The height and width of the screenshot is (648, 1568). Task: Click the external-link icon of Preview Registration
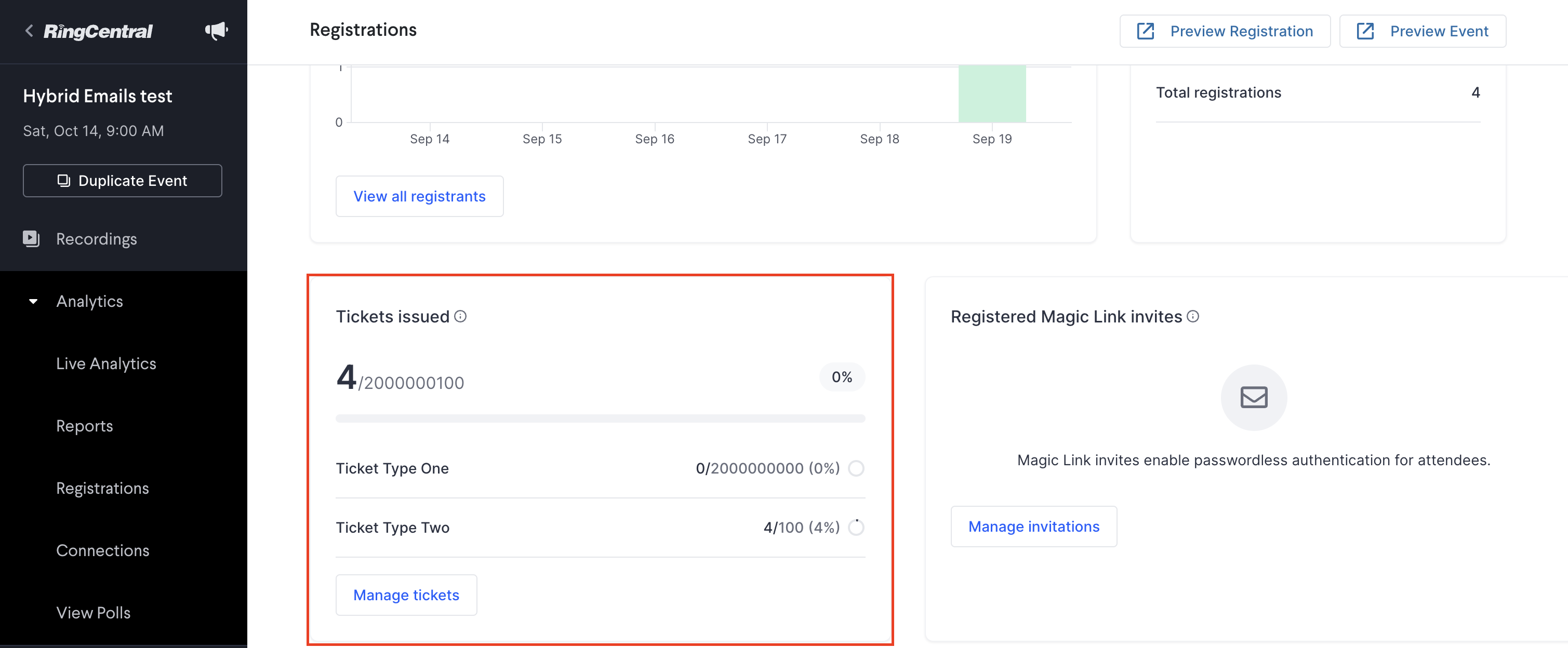(1146, 31)
